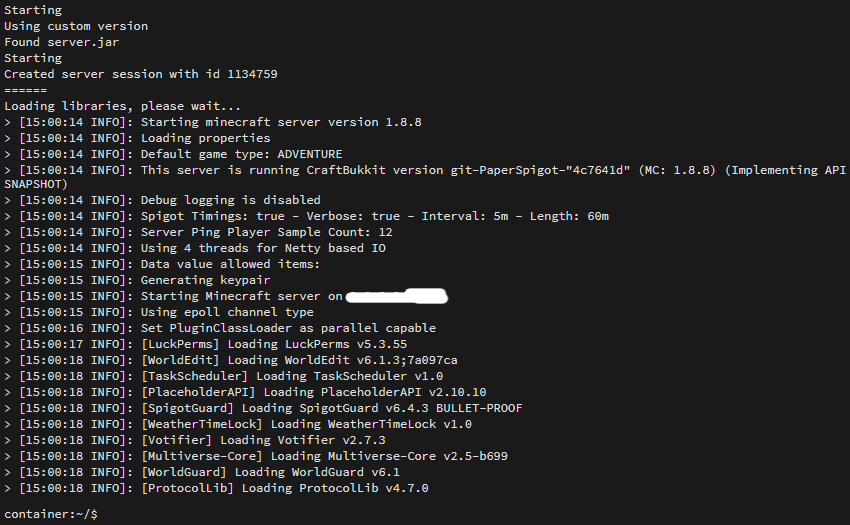Click the Spigot Timings log line
This screenshot has width=850, height=525.
375,216
